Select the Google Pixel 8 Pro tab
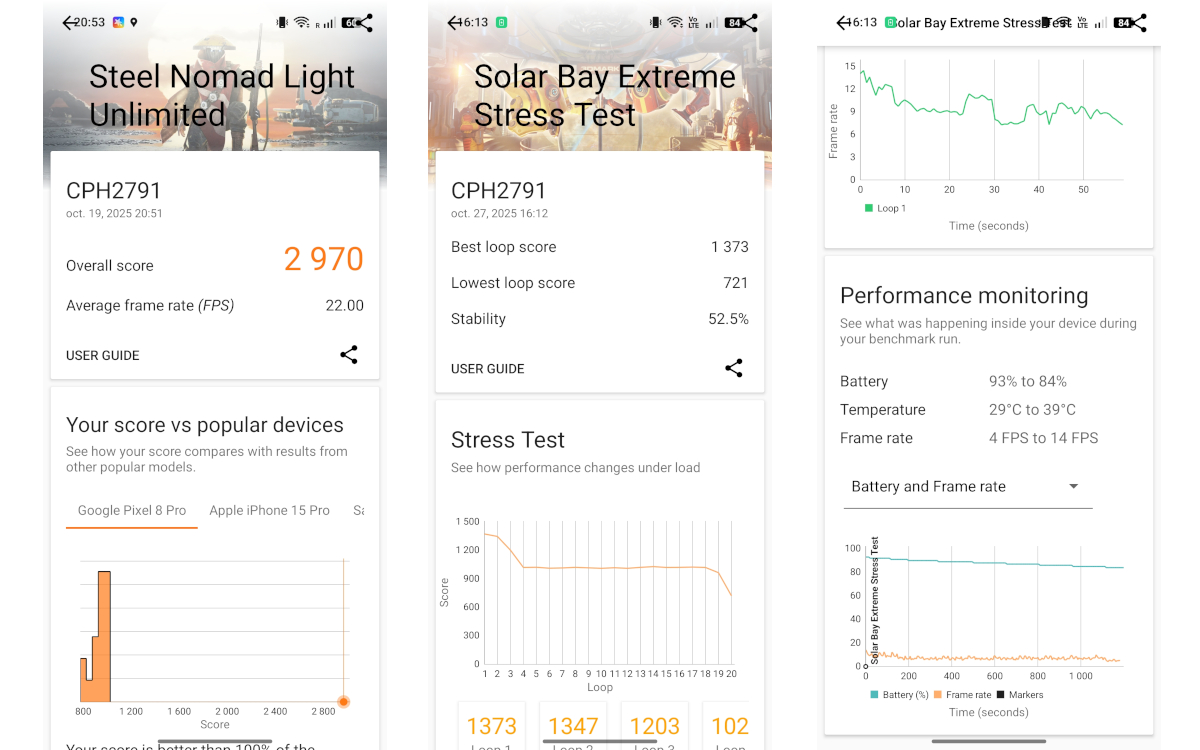This screenshot has height=750, width=1200. (x=132, y=510)
